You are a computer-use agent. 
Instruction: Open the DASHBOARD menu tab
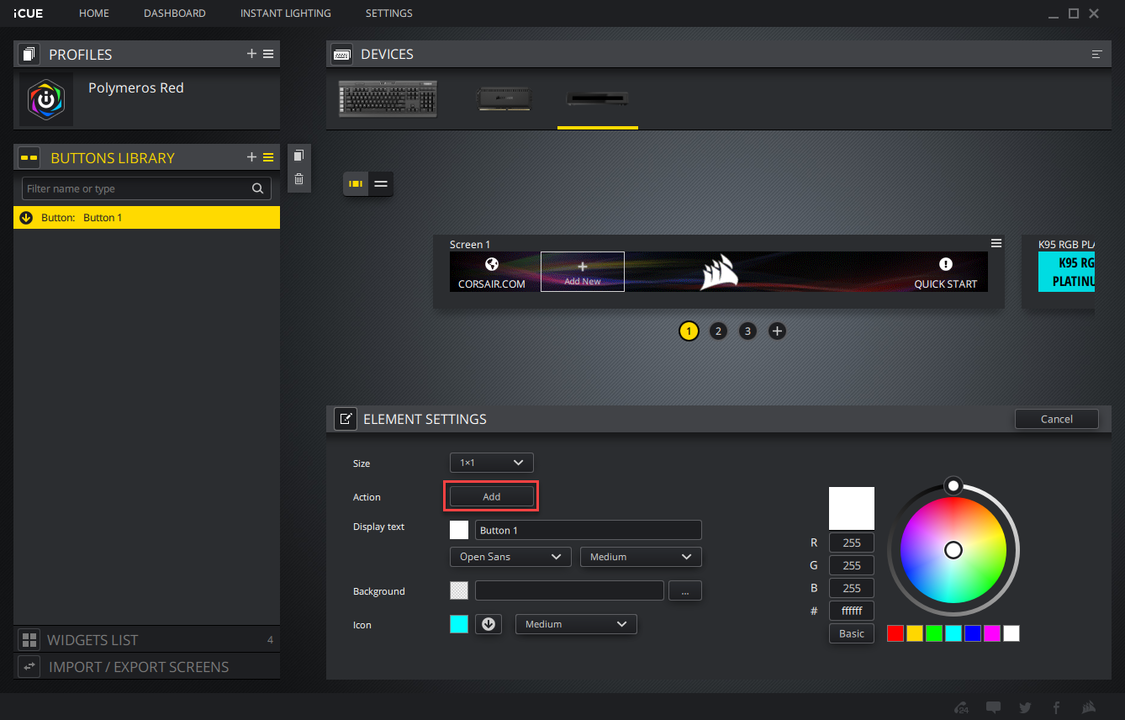coord(174,13)
